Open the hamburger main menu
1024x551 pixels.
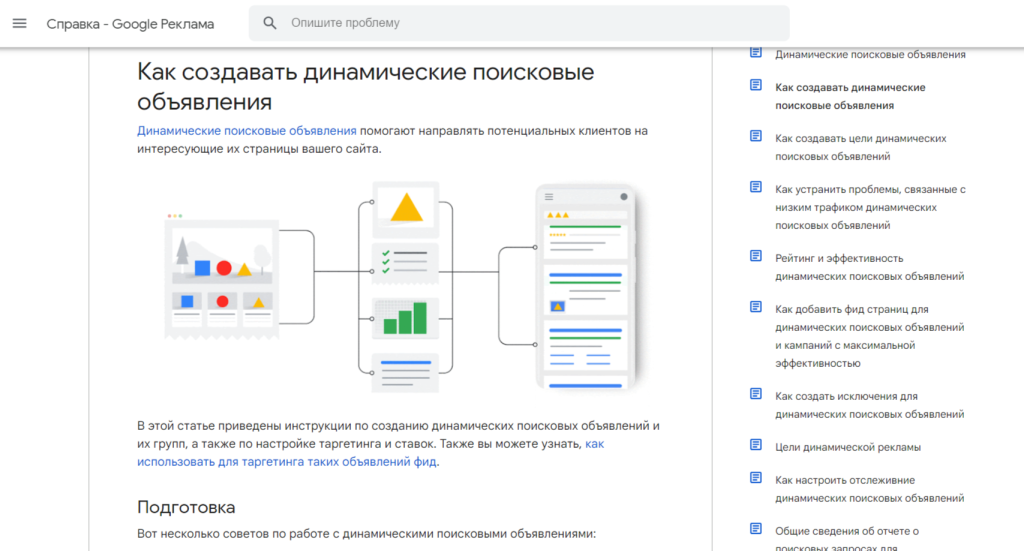(x=20, y=24)
